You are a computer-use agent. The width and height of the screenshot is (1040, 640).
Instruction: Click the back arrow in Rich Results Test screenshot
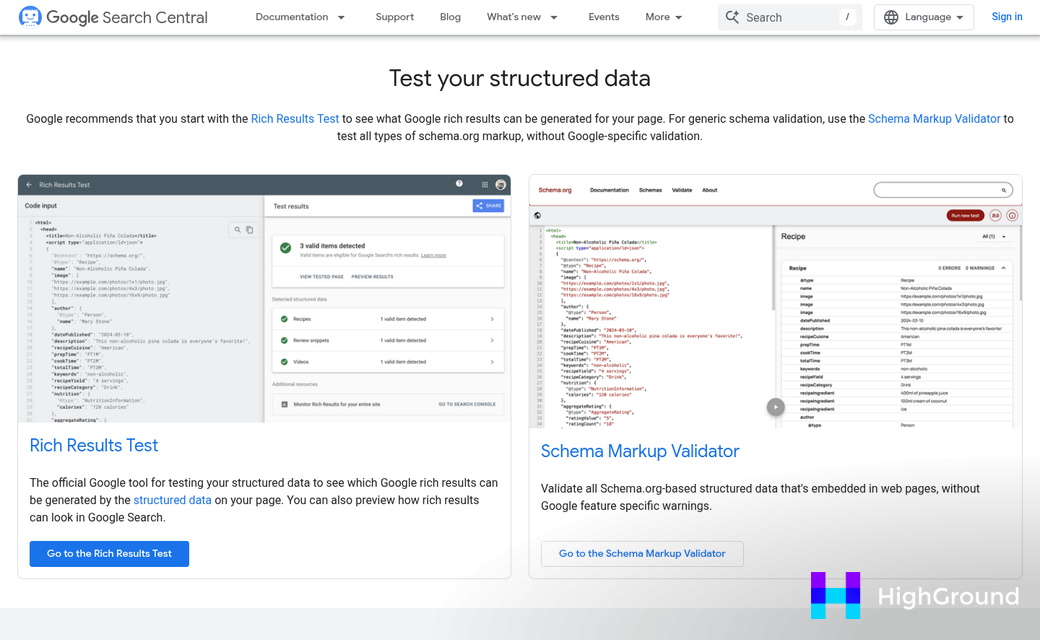click(29, 185)
